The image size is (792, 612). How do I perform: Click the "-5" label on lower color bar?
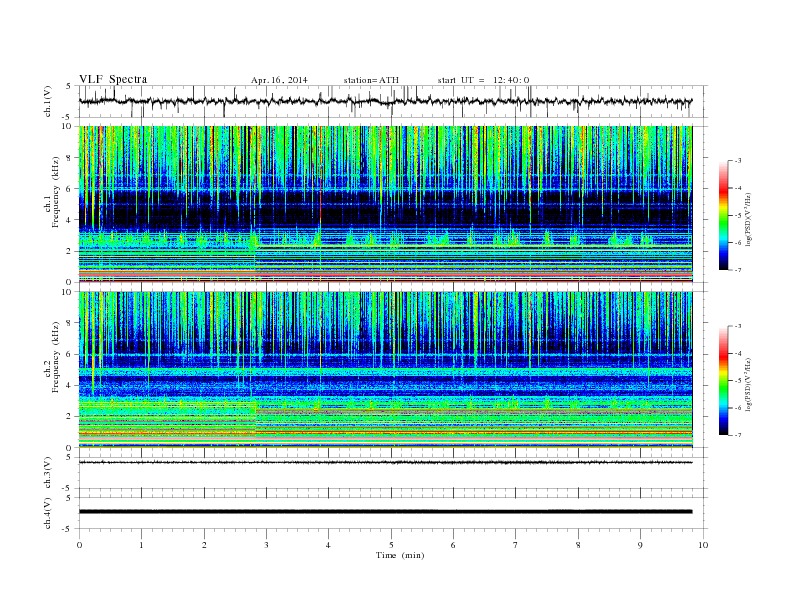(738, 381)
